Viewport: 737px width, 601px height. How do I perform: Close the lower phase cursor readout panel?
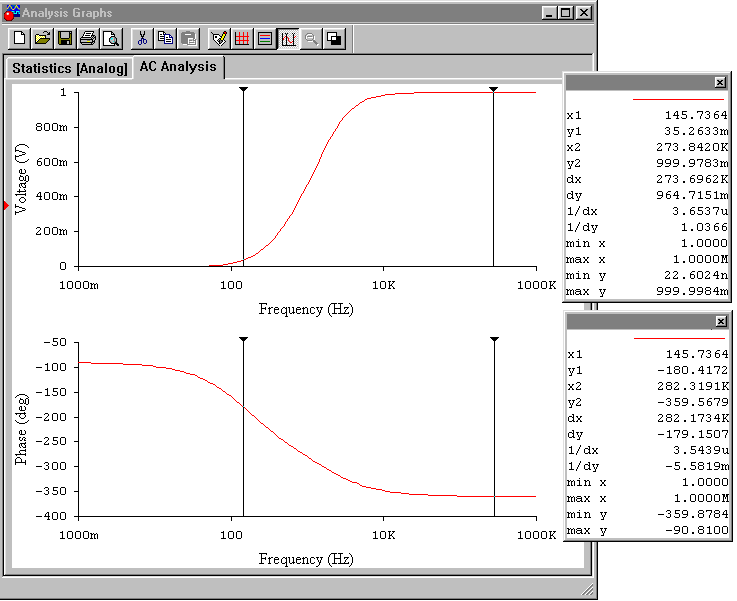pyautogui.click(x=721, y=321)
